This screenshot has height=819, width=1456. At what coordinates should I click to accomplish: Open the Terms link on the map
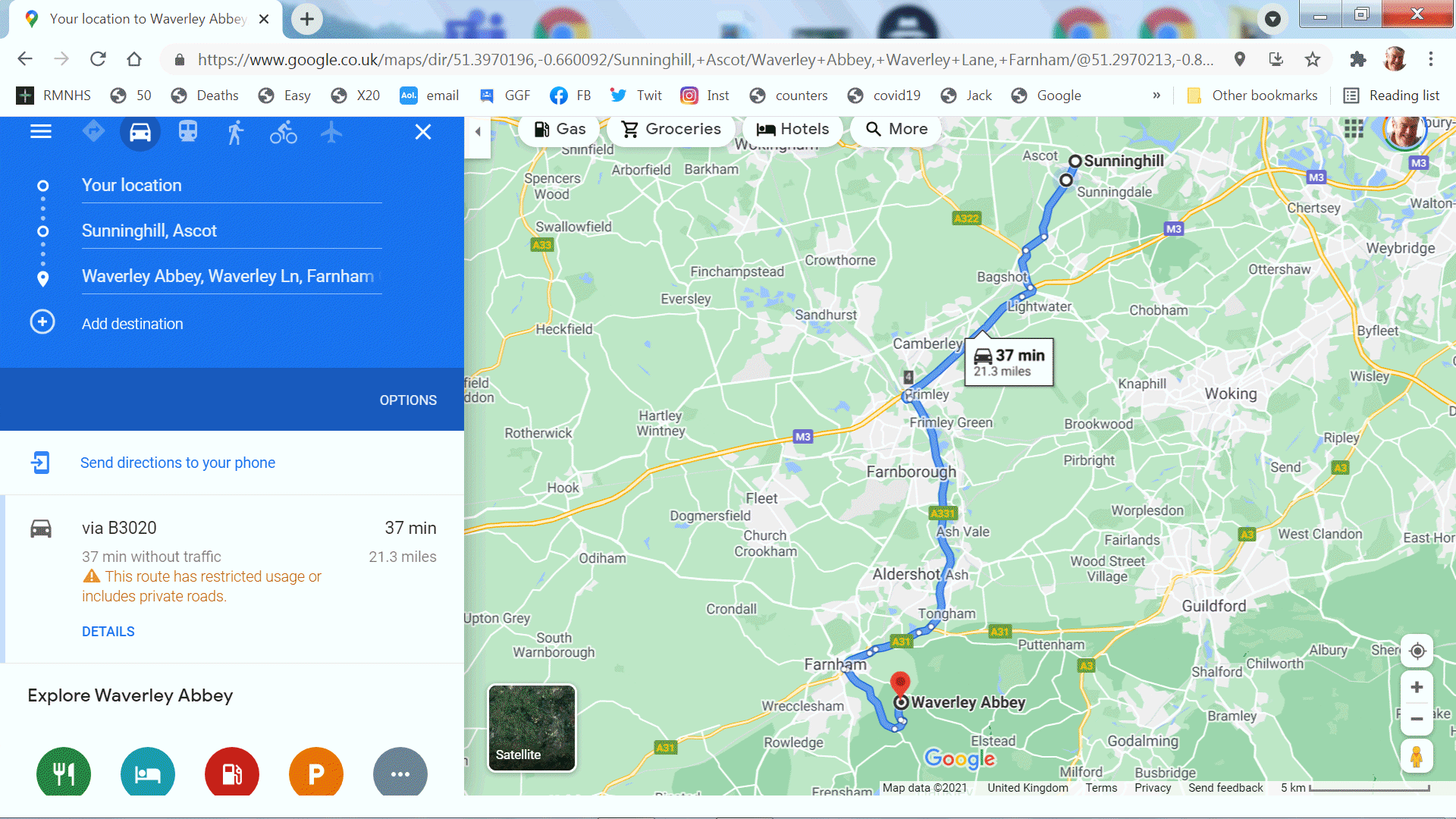coord(1101,788)
